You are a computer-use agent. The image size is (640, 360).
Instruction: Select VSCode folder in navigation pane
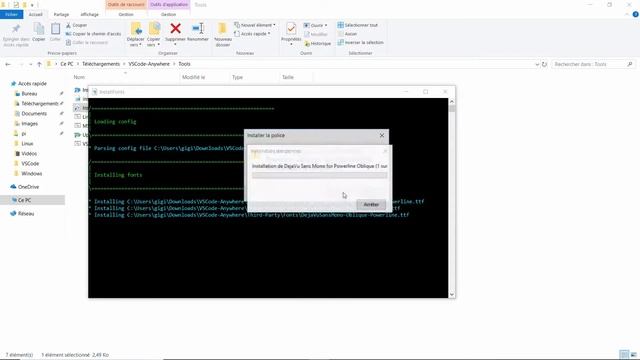(x=30, y=164)
